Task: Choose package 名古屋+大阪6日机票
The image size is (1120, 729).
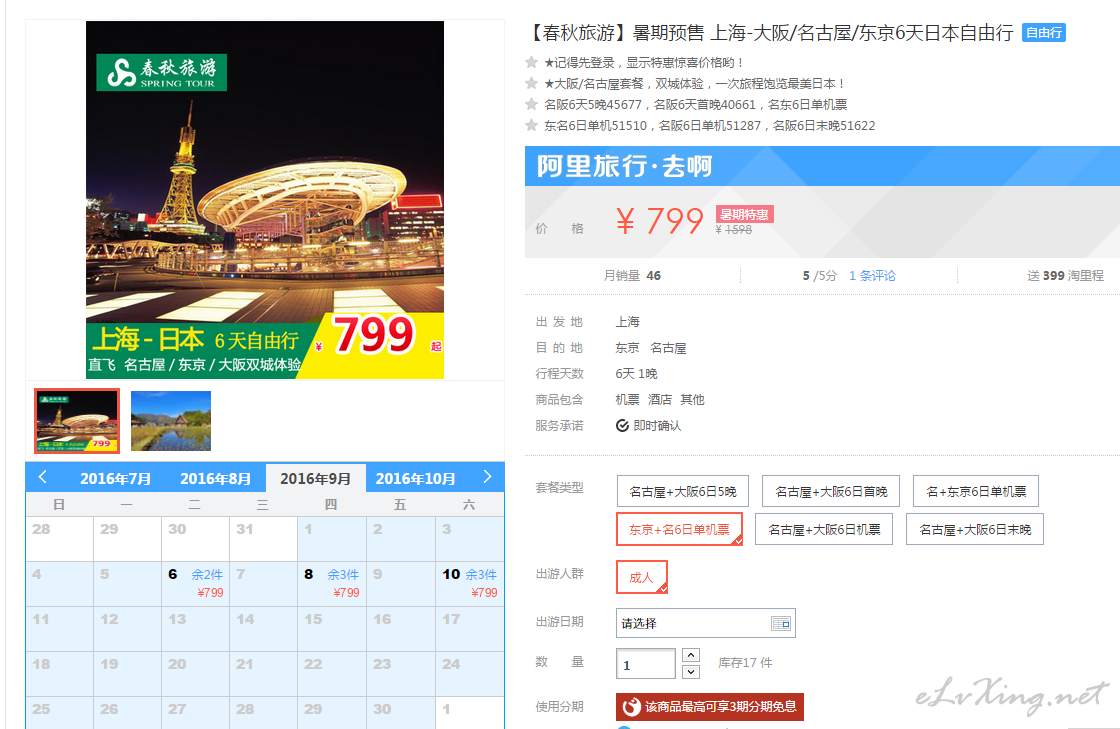Action: click(824, 529)
